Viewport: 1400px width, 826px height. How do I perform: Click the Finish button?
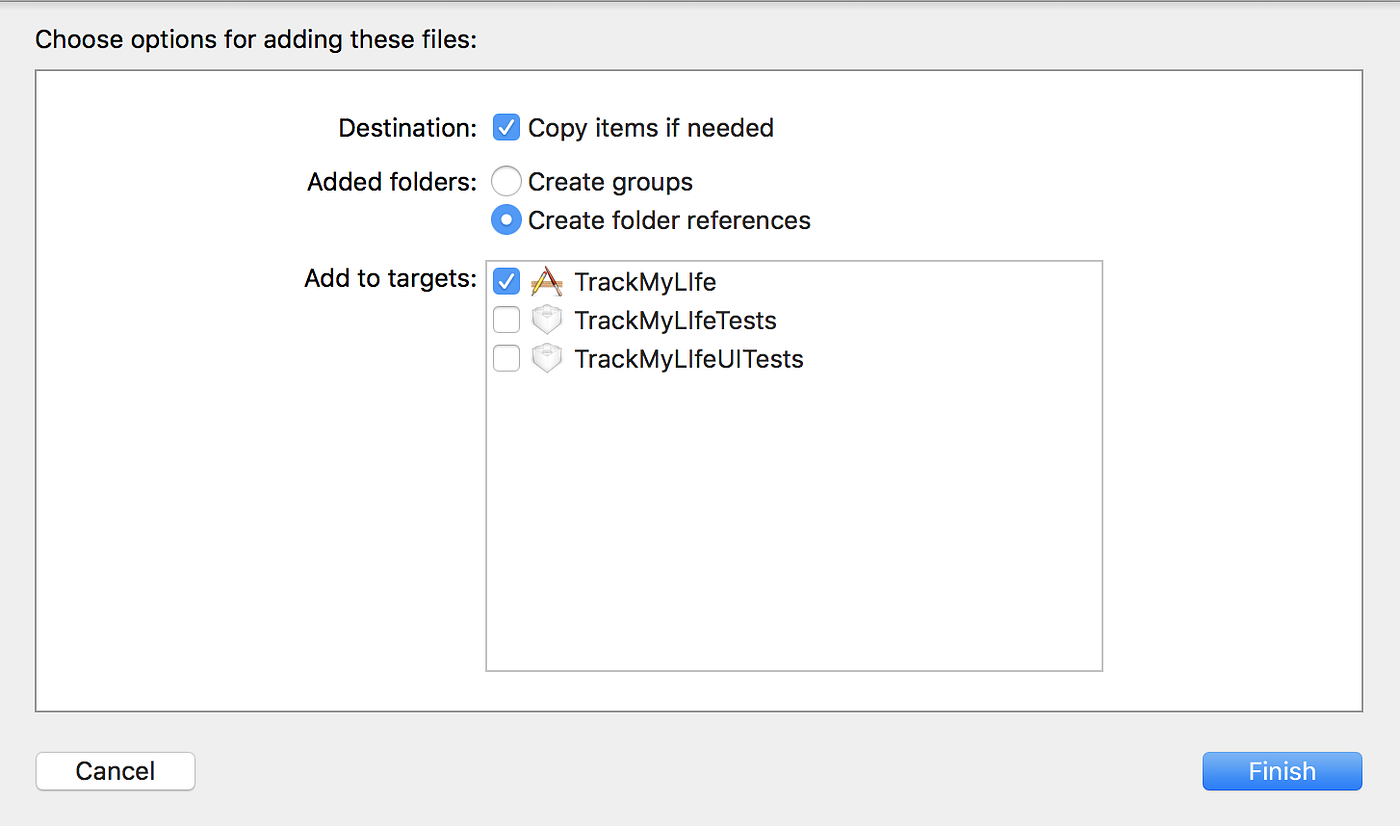pyautogui.click(x=1281, y=771)
